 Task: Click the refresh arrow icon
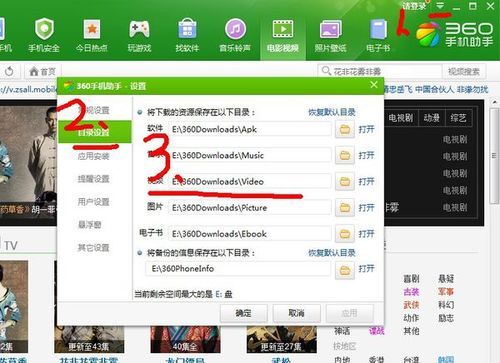[9, 71]
